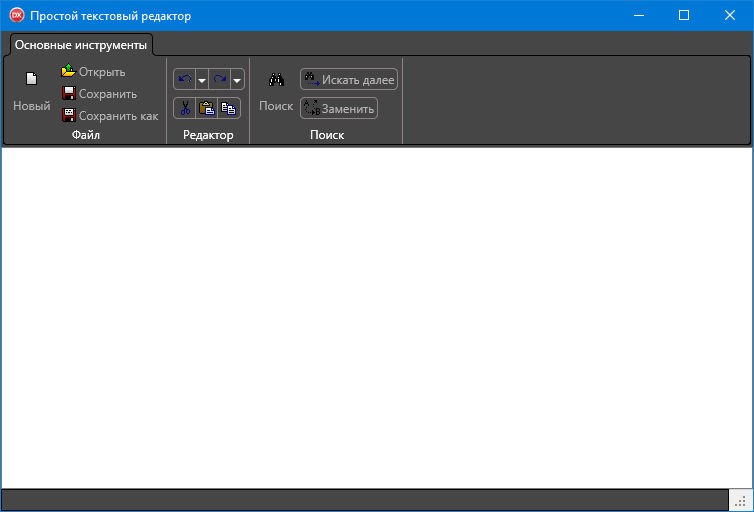Click the undo arrow icon
Viewport: 754px width, 512px height.
[185, 79]
